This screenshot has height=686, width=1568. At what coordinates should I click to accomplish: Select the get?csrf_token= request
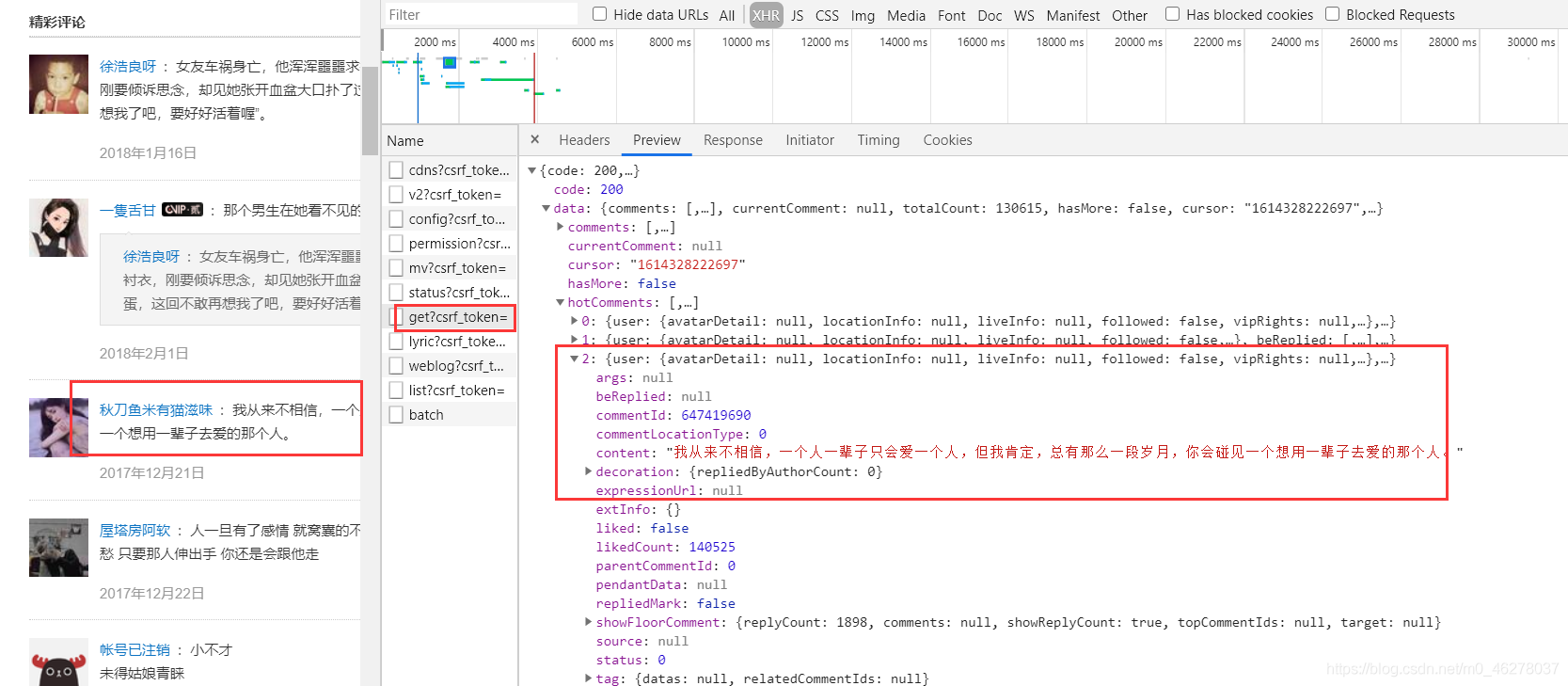click(457, 317)
